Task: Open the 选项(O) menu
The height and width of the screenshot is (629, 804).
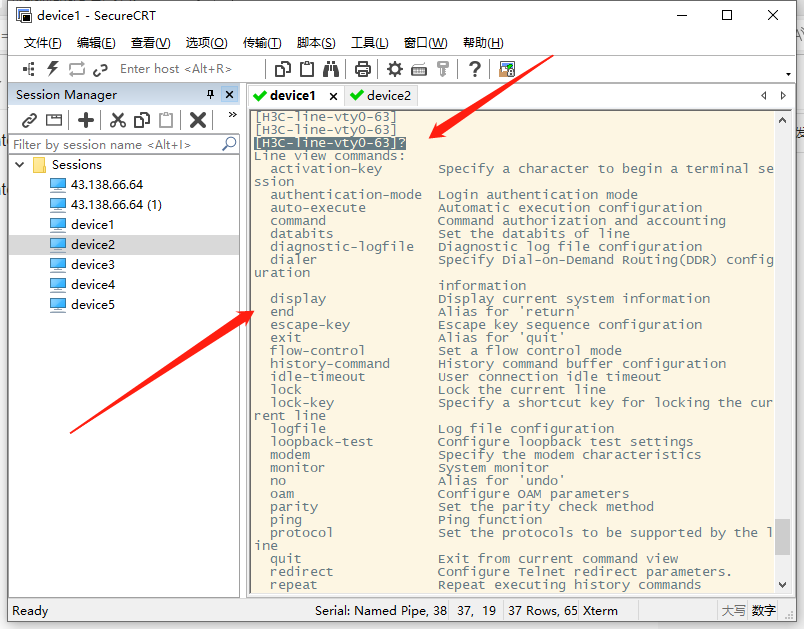Action: (x=206, y=43)
